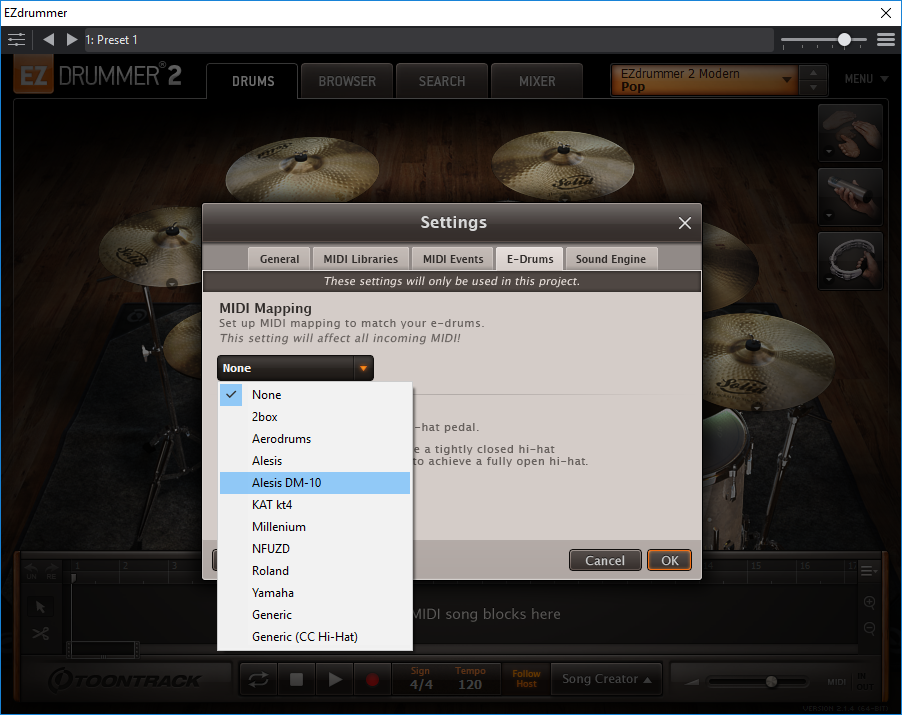
Task: Open the MIXER main tab
Action: [537, 81]
